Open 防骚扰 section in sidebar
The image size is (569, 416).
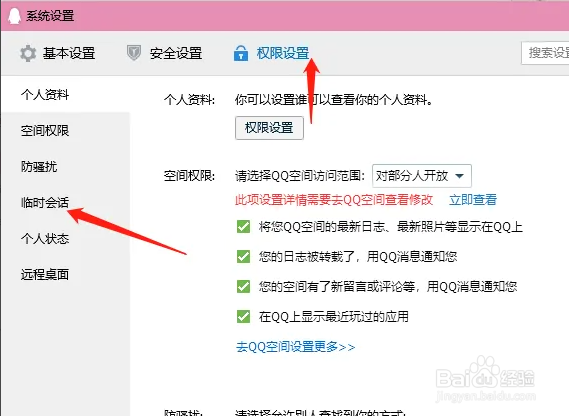click(39, 167)
